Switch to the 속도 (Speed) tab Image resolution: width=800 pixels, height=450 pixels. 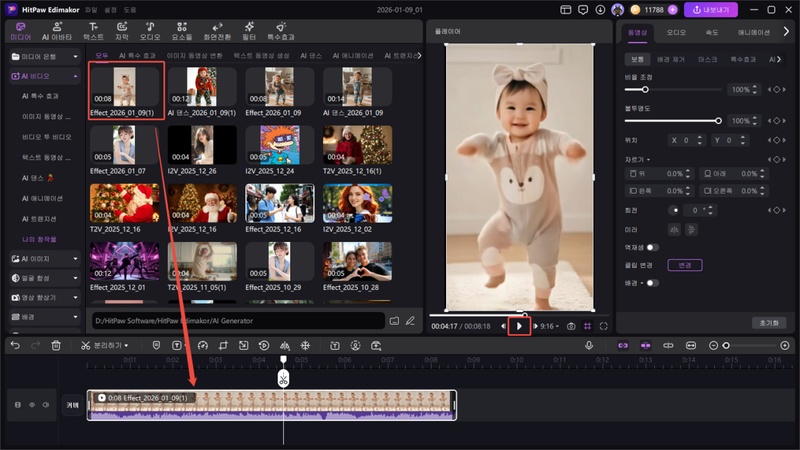pos(712,32)
